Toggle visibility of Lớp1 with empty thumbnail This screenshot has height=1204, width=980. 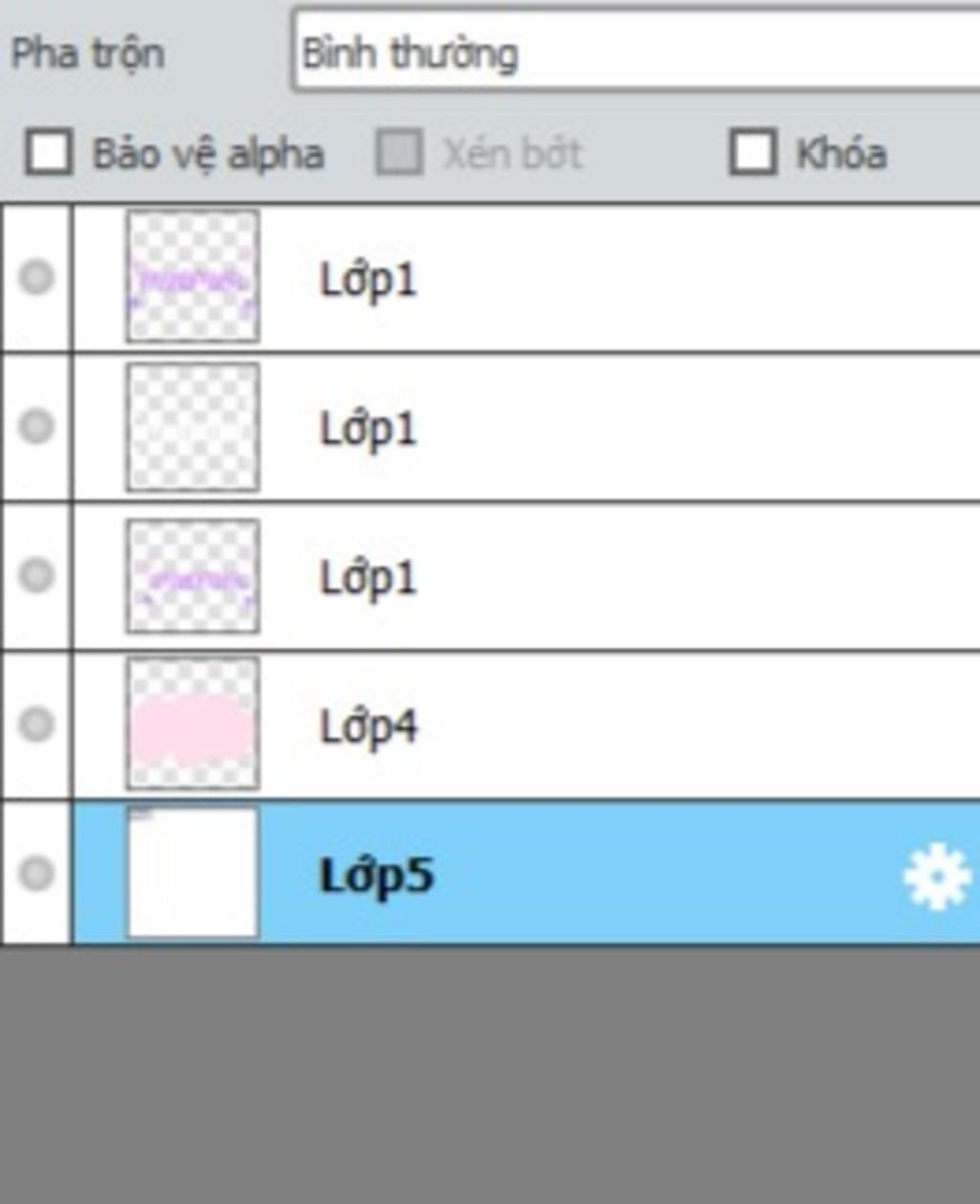tap(36, 426)
